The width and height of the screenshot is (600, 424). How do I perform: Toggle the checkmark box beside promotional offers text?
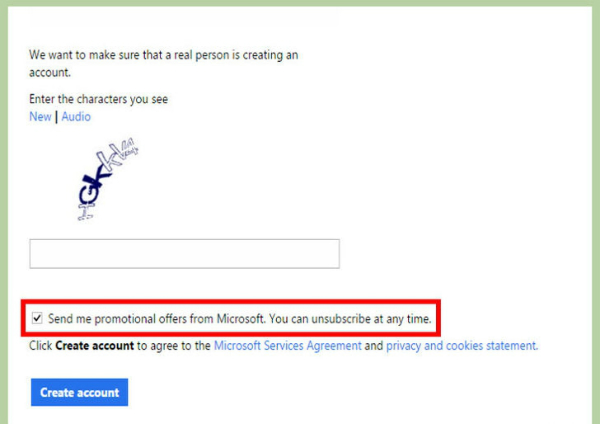pyautogui.click(x=37, y=318)
